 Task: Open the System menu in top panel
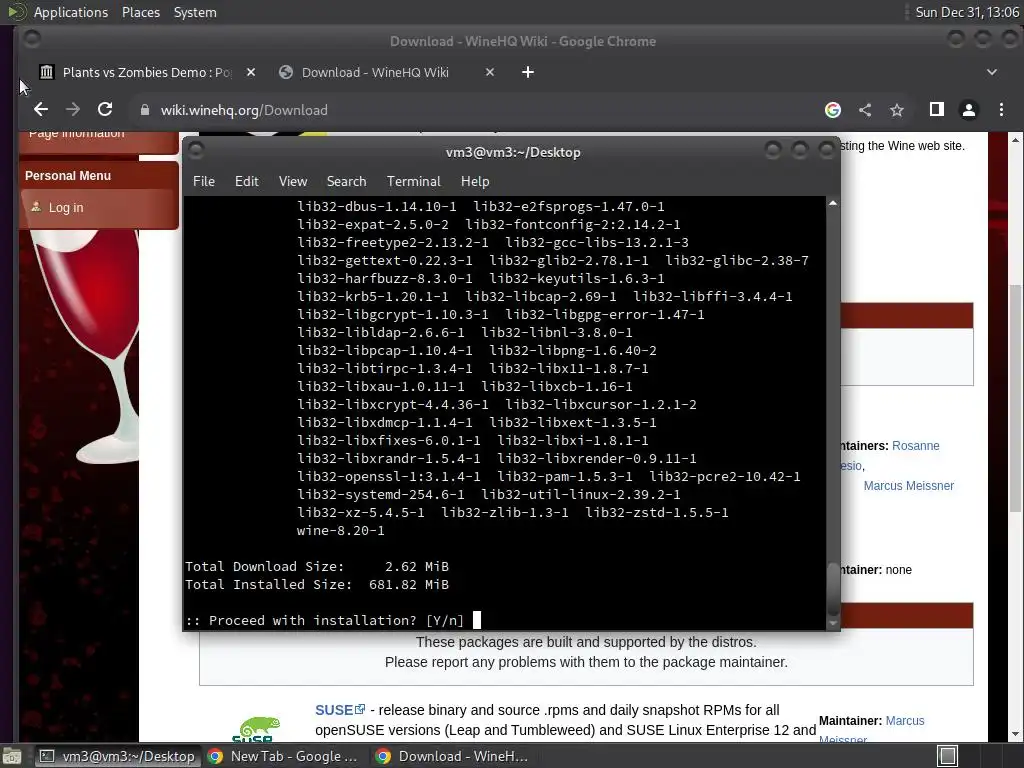pos(195,12)
